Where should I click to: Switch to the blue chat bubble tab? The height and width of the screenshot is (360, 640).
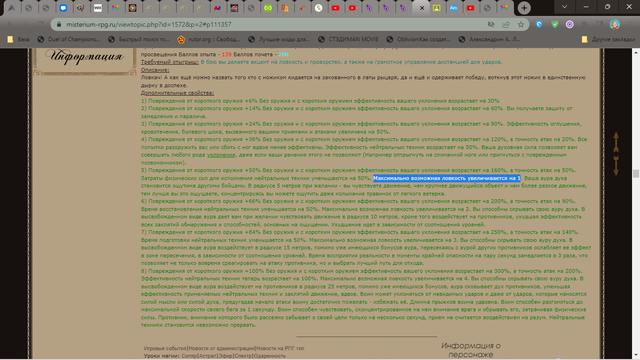coord(63,8)
